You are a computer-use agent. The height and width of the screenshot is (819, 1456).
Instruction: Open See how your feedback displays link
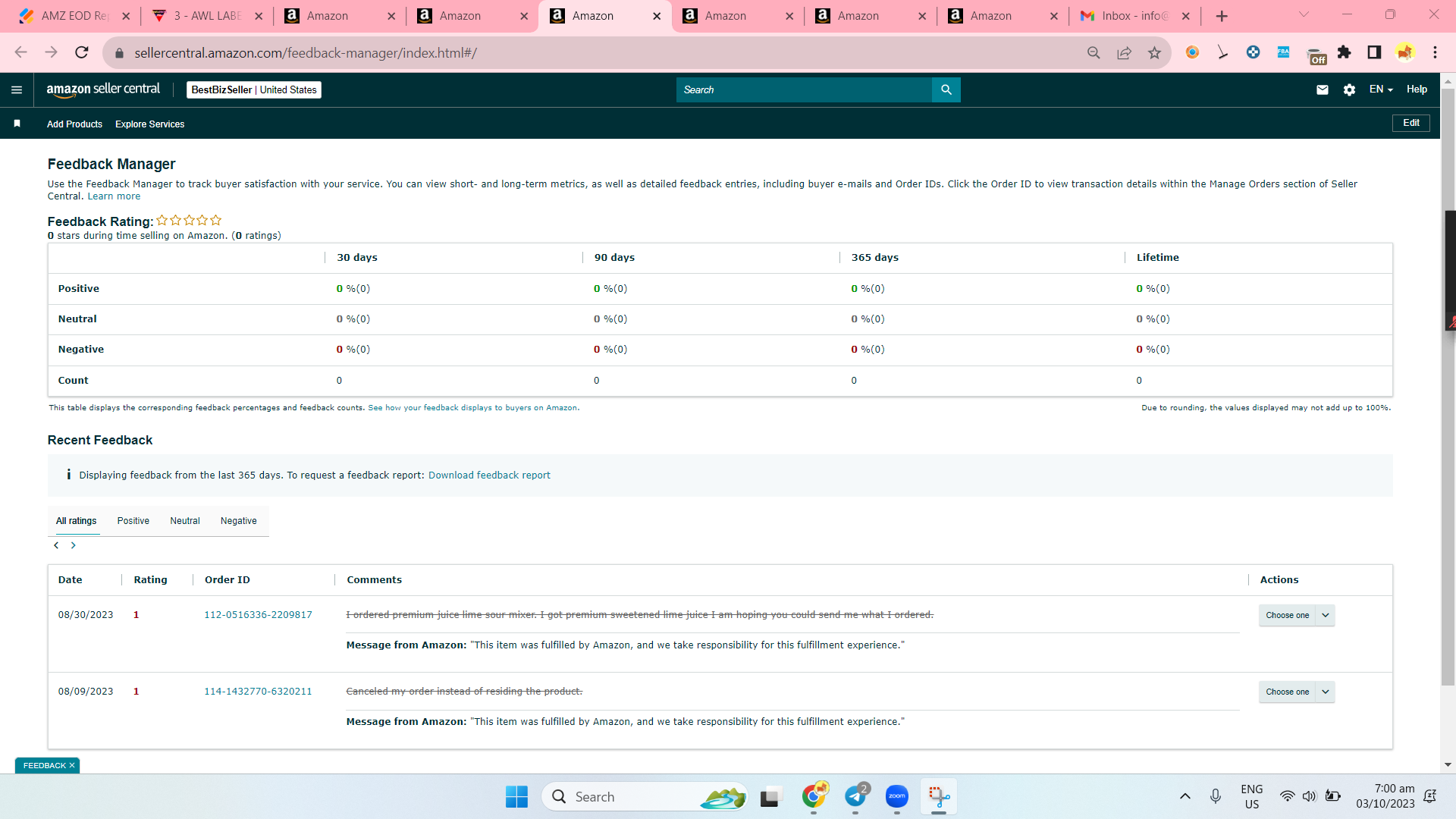click(x=472, y=408)
